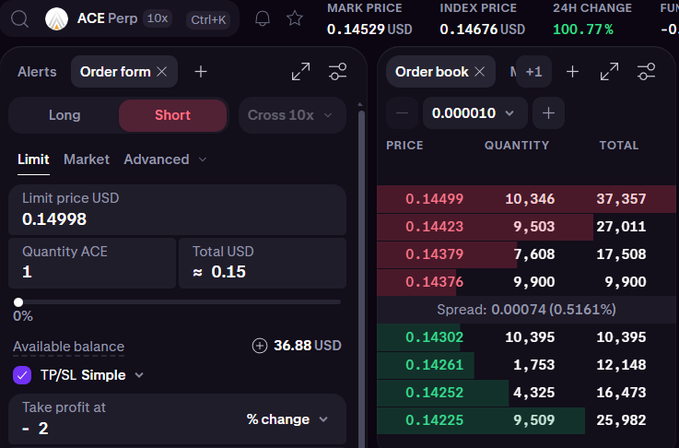Open Order book panel settings sliders icon

point(646,71)
